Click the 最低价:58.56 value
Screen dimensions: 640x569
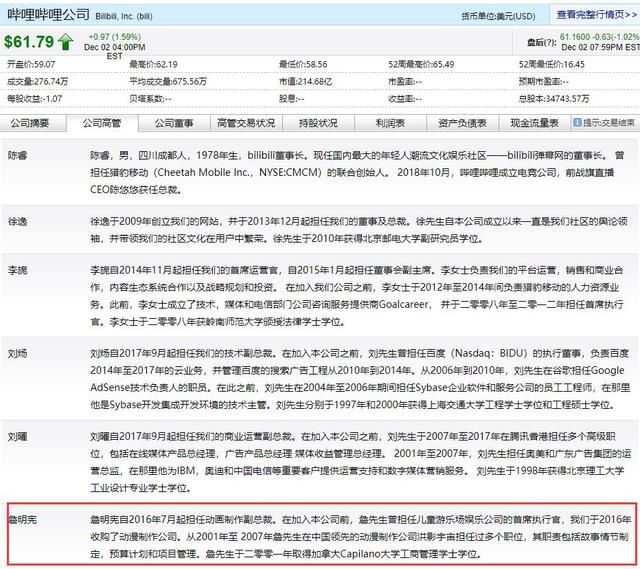click(x=303, y=64)
